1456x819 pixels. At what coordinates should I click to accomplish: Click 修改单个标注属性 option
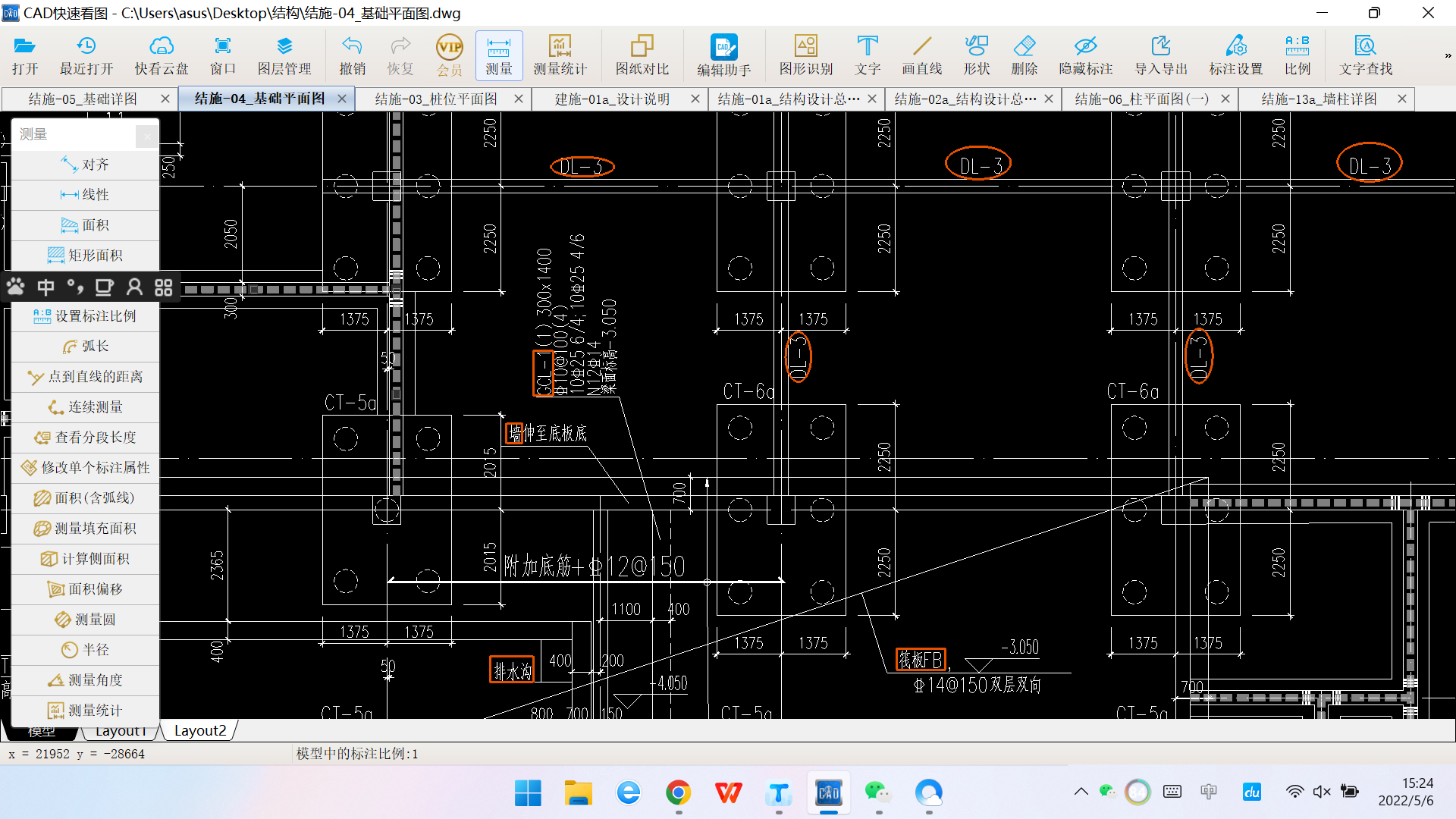tap(85, 468)
